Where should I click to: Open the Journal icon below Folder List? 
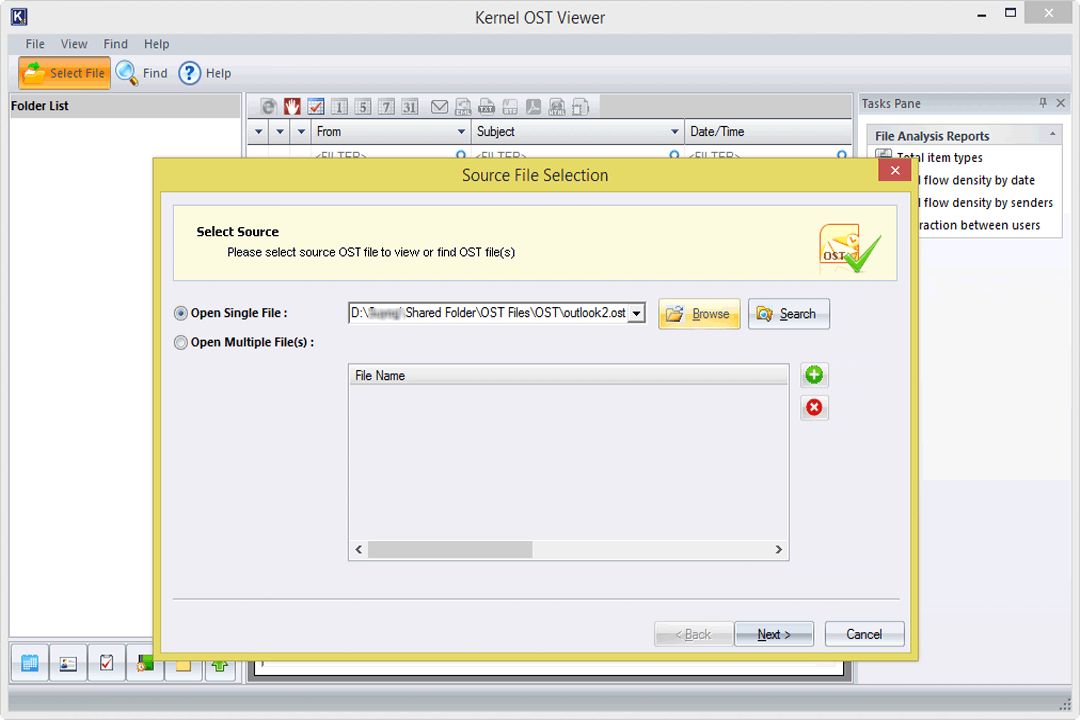145,664
